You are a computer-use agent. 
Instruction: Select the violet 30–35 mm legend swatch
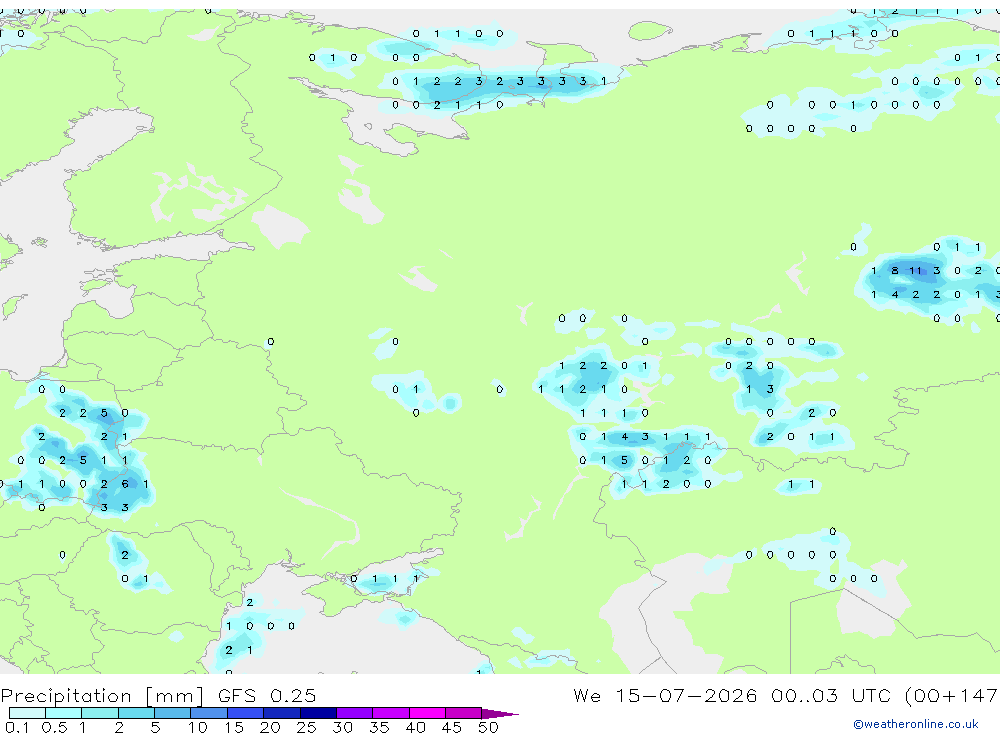(x=355, y=713)
